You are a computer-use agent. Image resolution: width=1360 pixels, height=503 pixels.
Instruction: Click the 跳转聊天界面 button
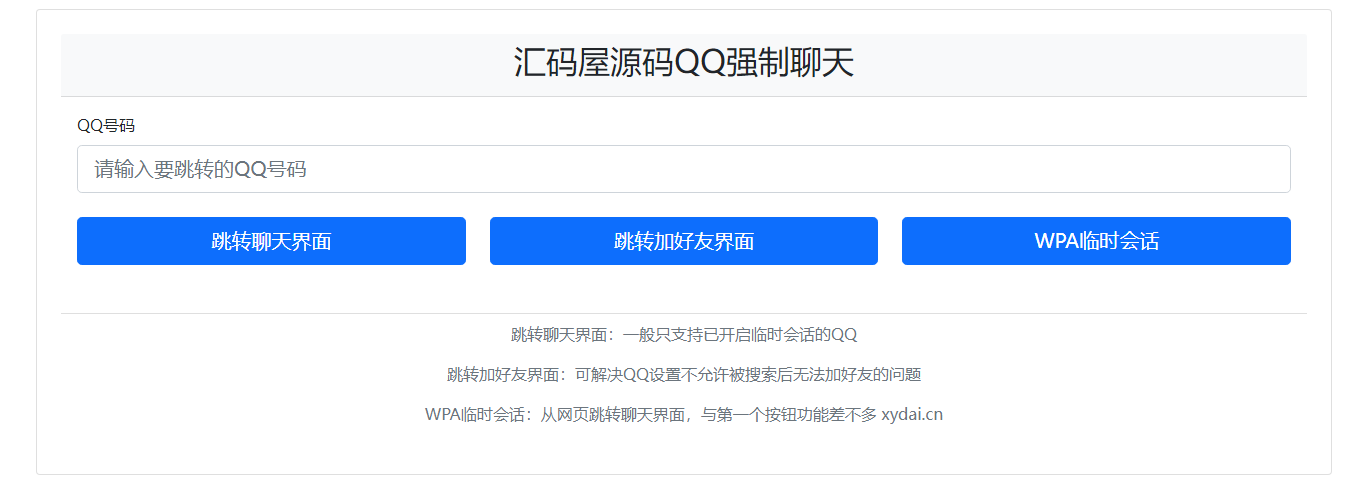coord(271,241)
